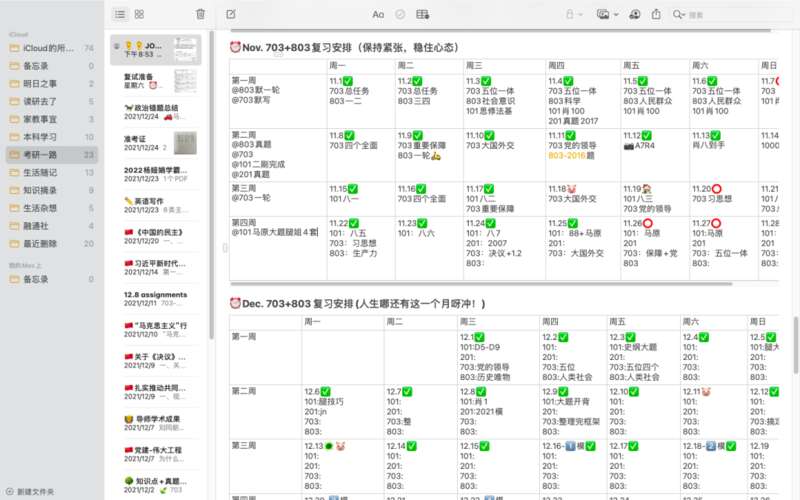Open the Aa text format options
Screen dimensions: 800x500
tap(378, 14)
